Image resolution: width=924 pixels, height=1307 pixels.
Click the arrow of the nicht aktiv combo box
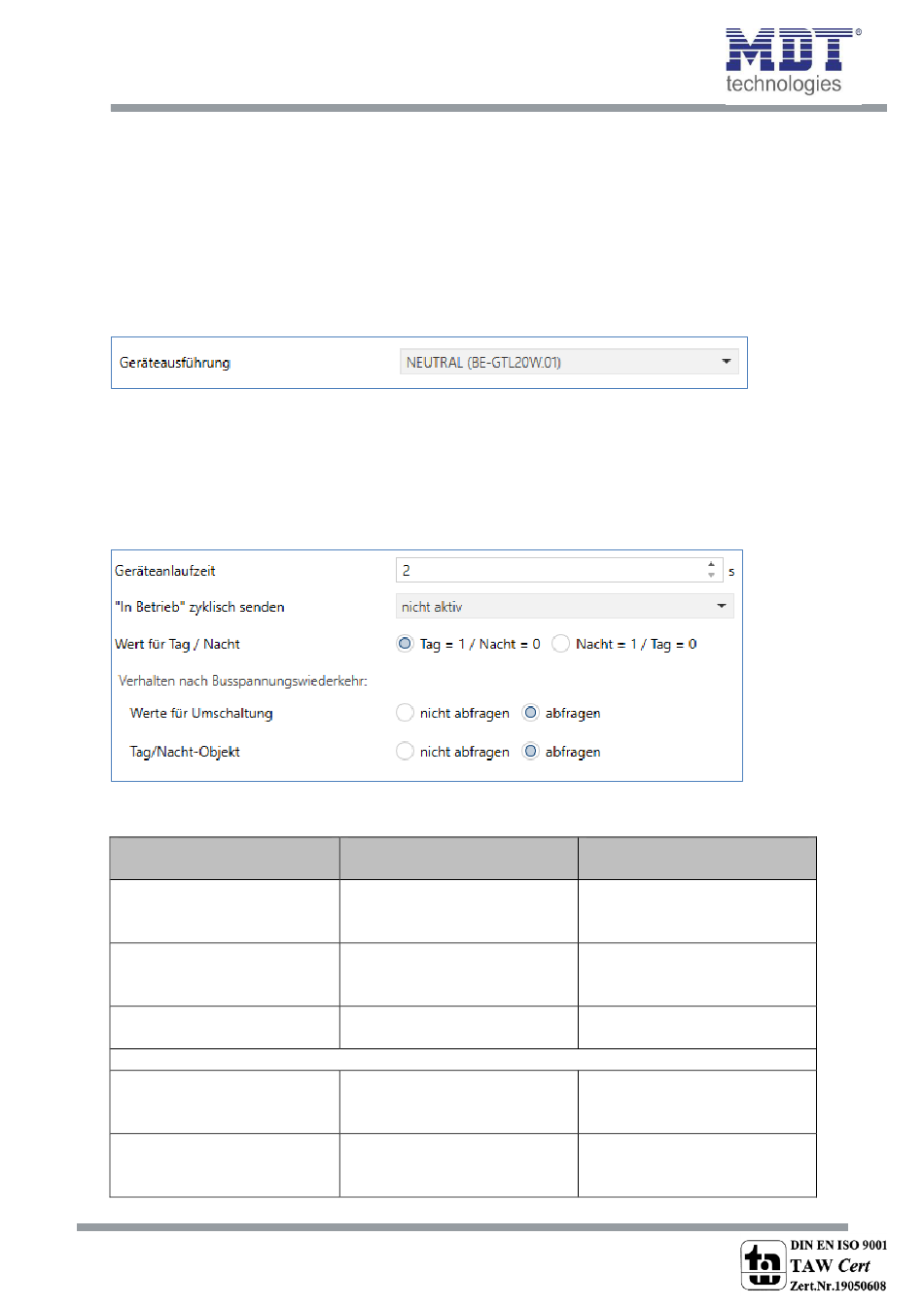(x=722, y=606)
